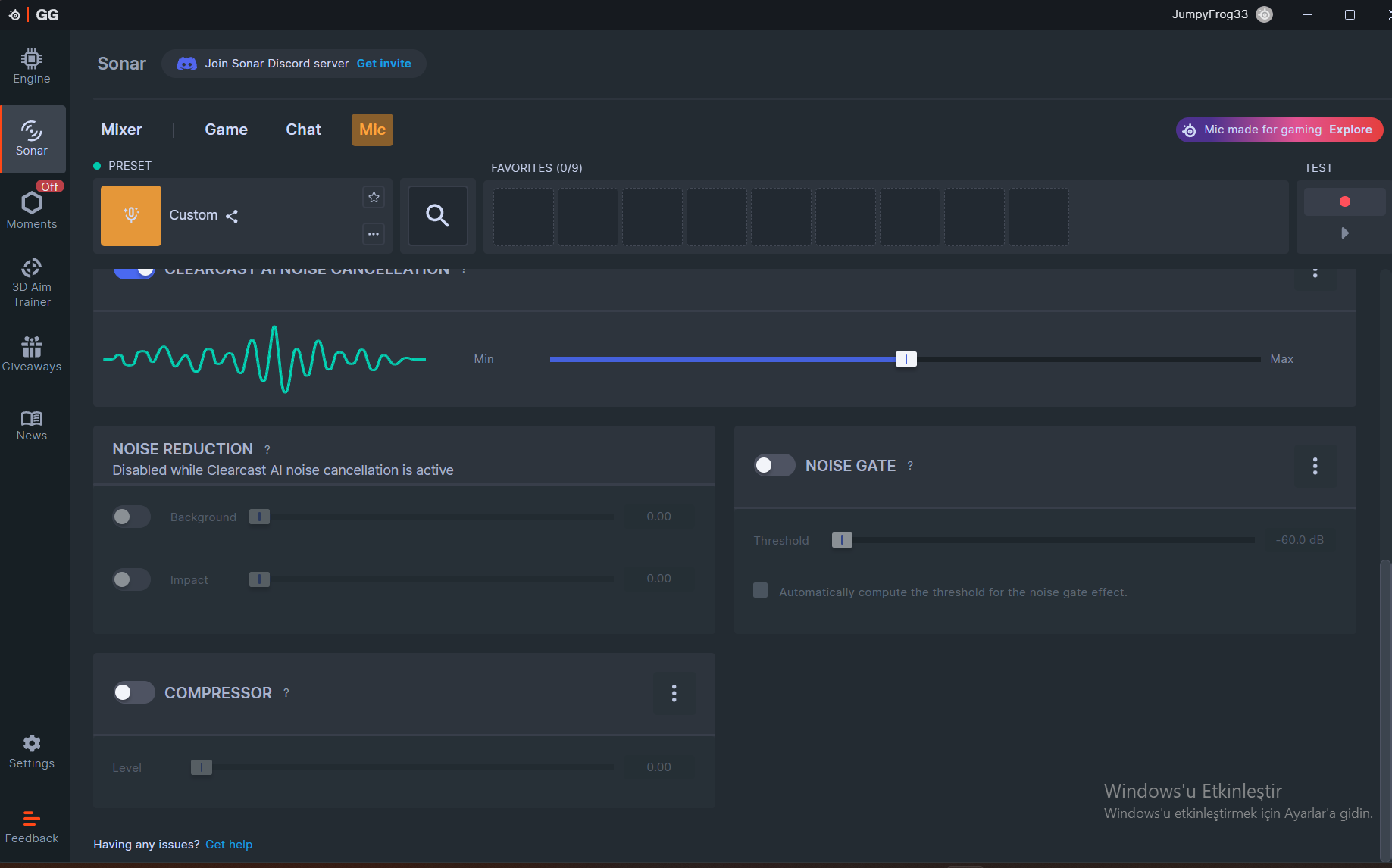Enable the Compressor
Screen dimensions: 1392x868
134,692
